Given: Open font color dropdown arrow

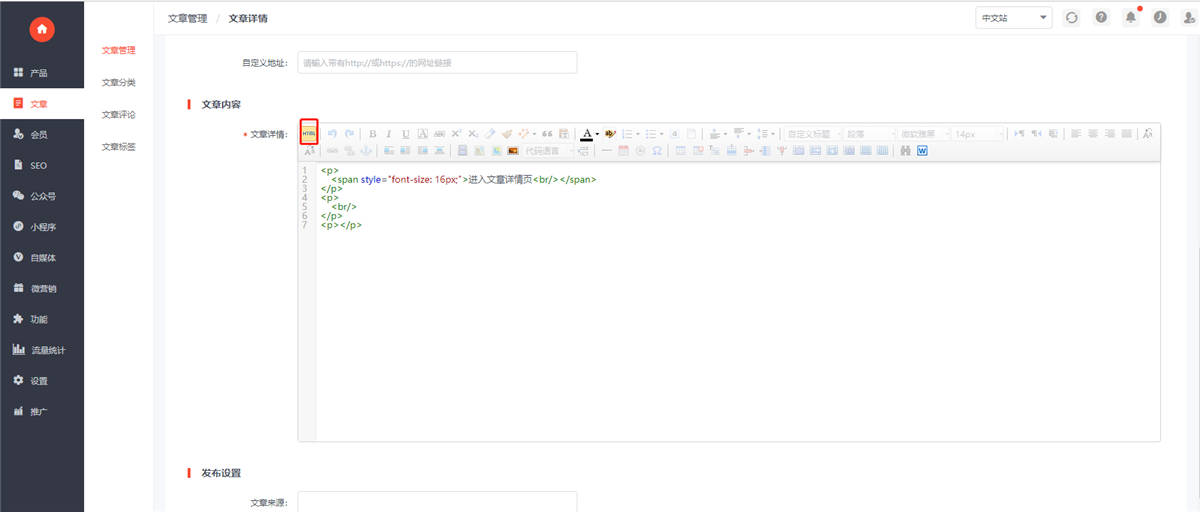Looking at the screenshot, I should 597,133.
